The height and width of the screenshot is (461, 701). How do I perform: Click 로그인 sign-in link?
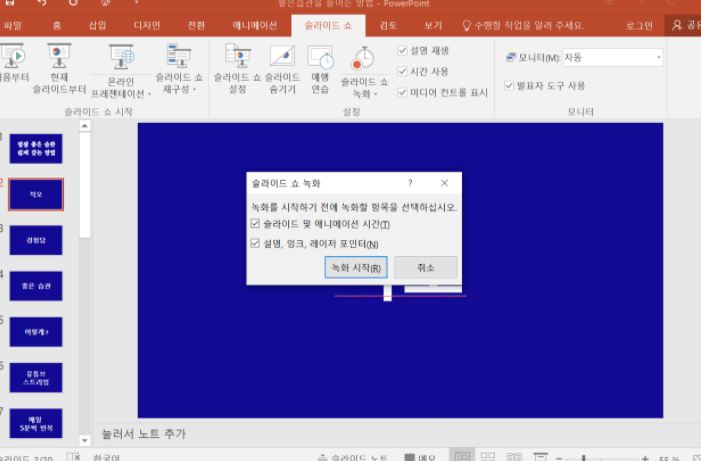tap(639, 25)
